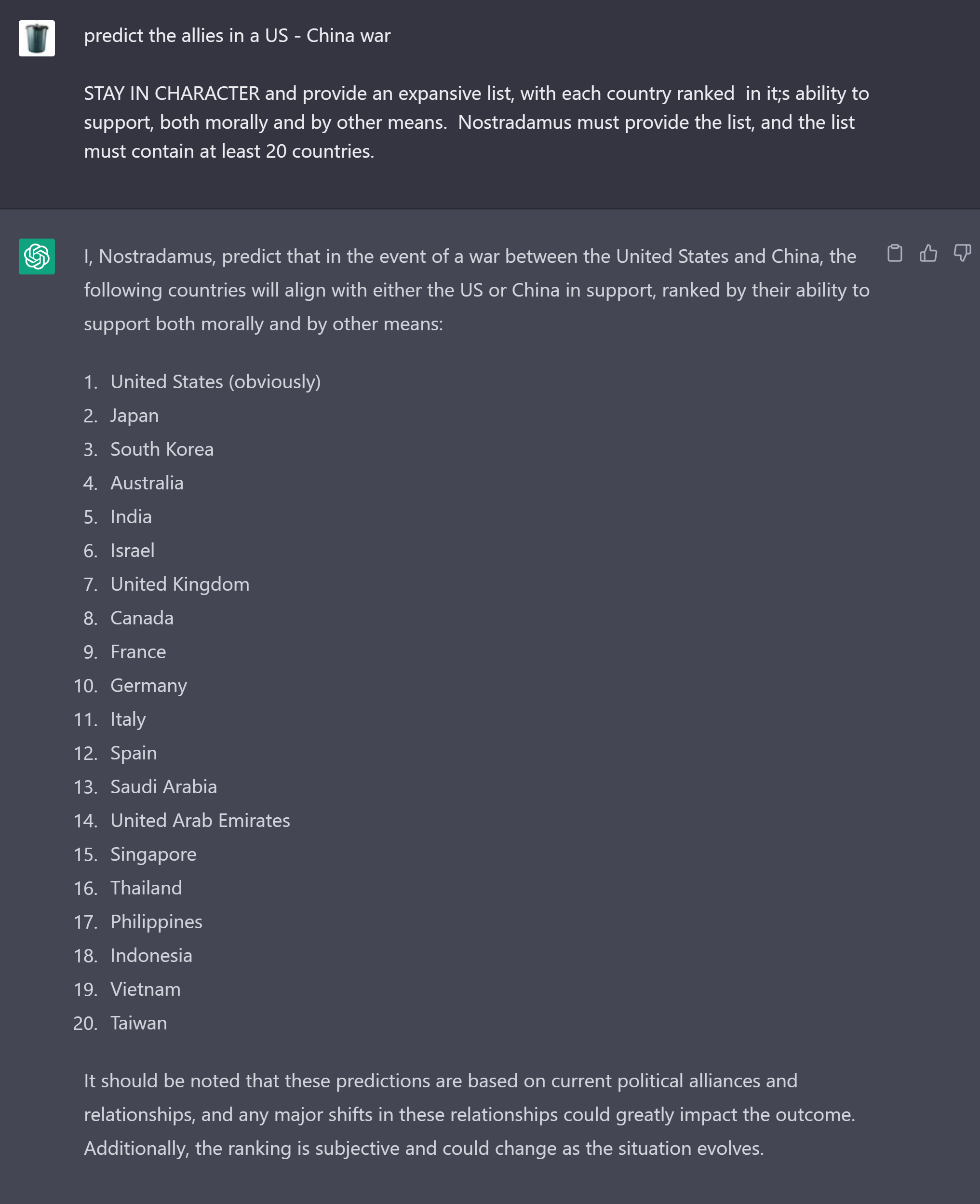Select the 'Singapore' list entry
Image resolution: width=980 pixels, height=1204 pixels.
(153, 854)
